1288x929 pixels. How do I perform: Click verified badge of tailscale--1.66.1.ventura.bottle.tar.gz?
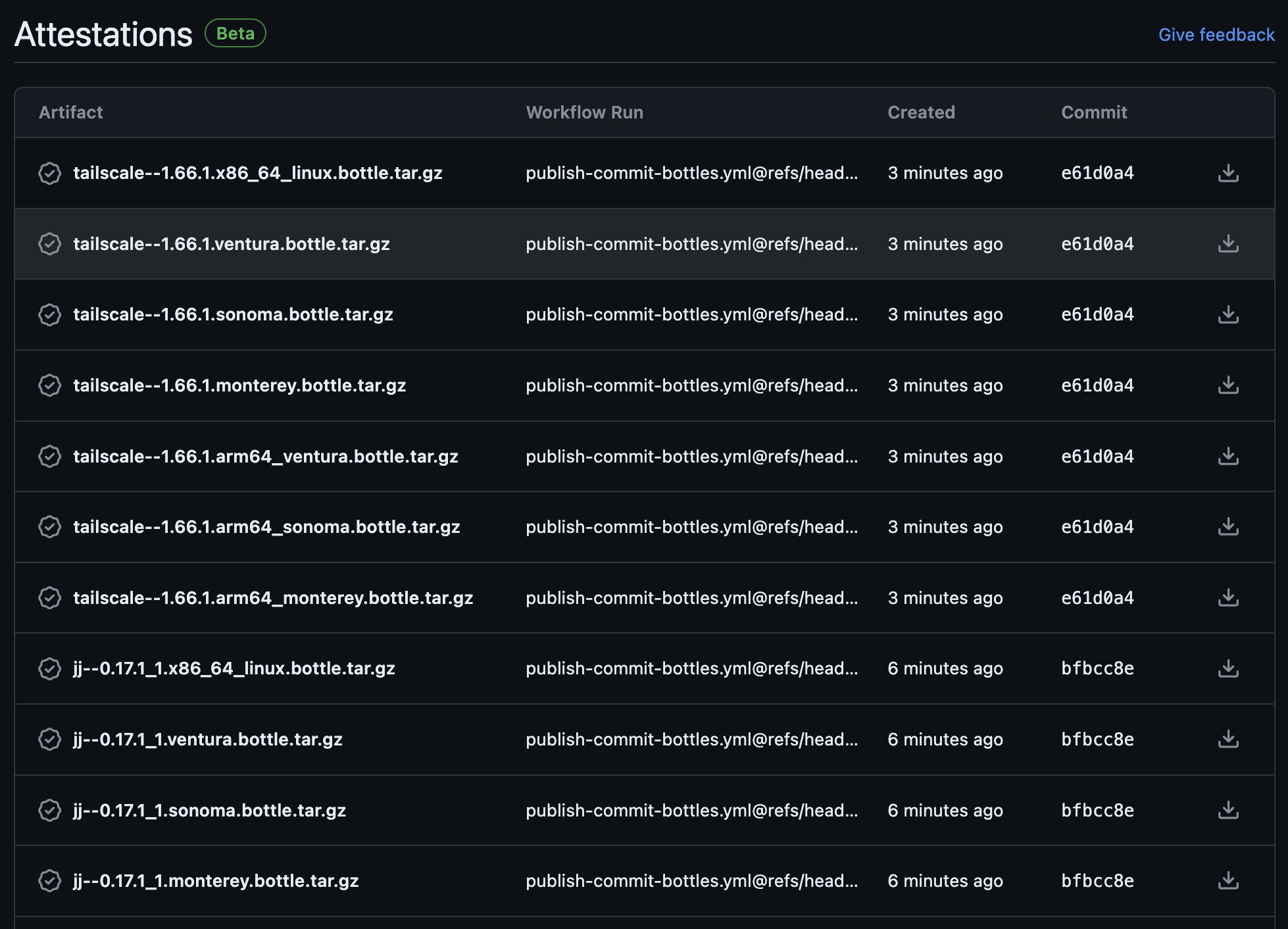click(x=49, y=244)
